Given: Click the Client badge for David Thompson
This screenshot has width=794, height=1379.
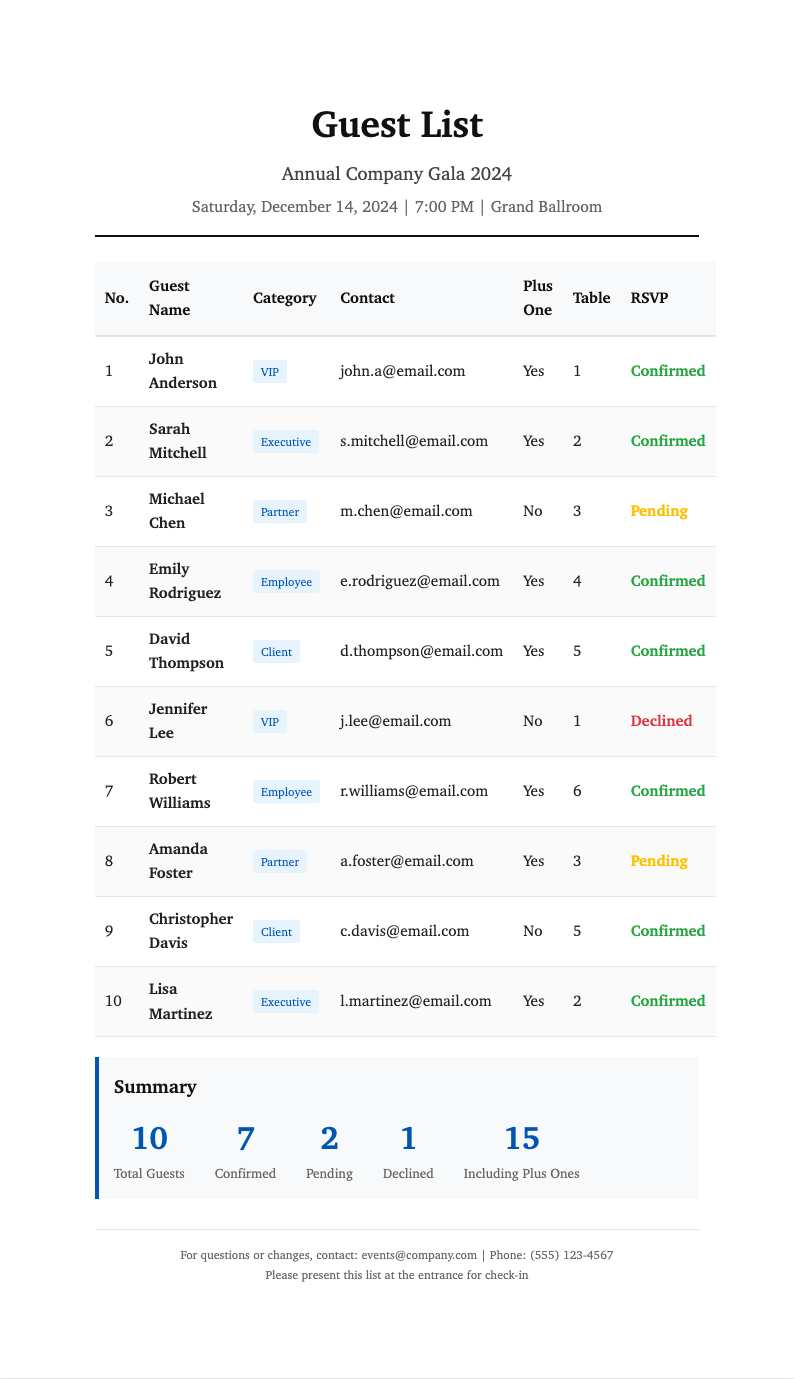Looking at the screenshot, I should 276,652.
